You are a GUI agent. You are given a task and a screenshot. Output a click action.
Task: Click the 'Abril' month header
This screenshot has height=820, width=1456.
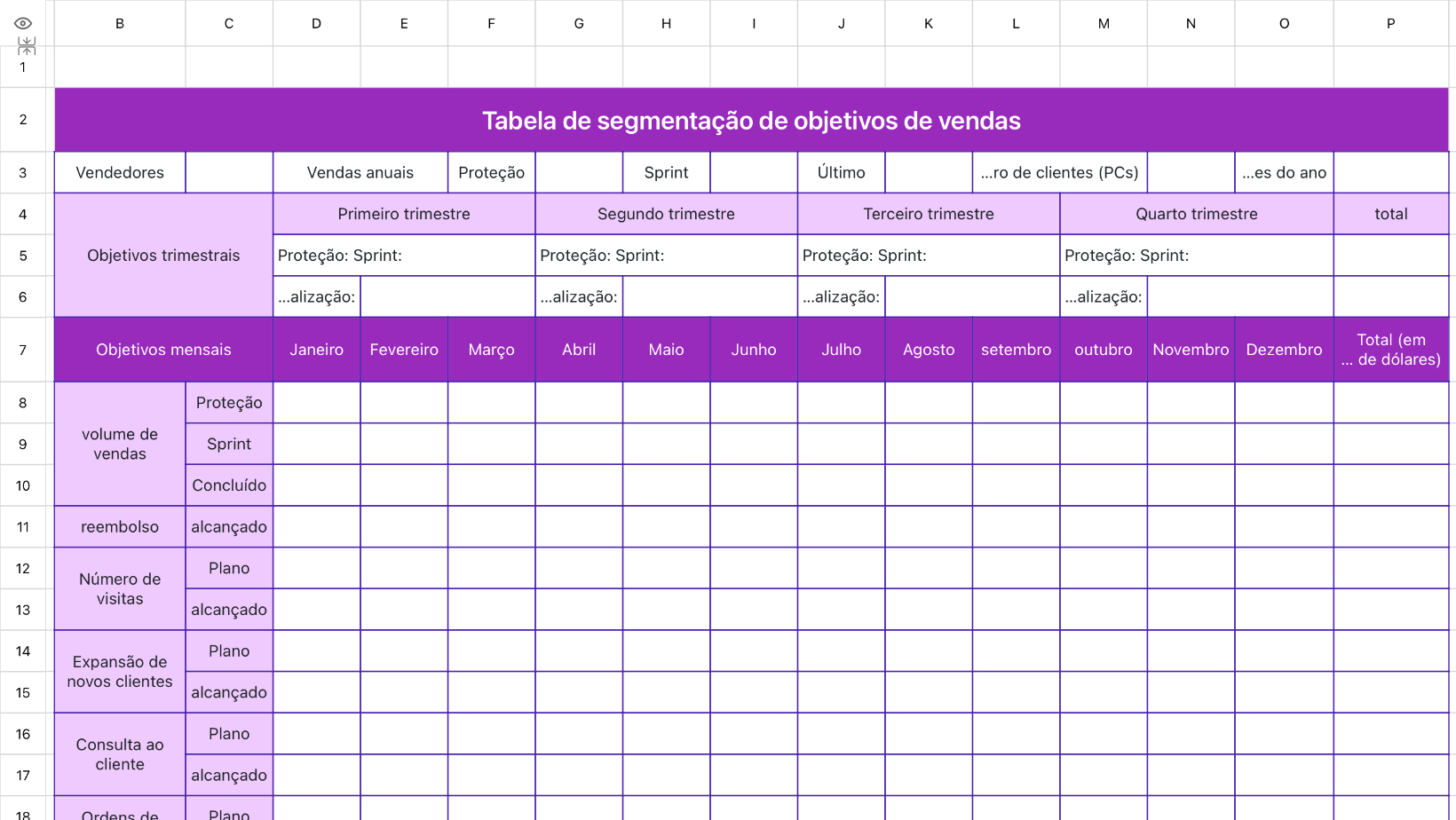click(579, 350)
